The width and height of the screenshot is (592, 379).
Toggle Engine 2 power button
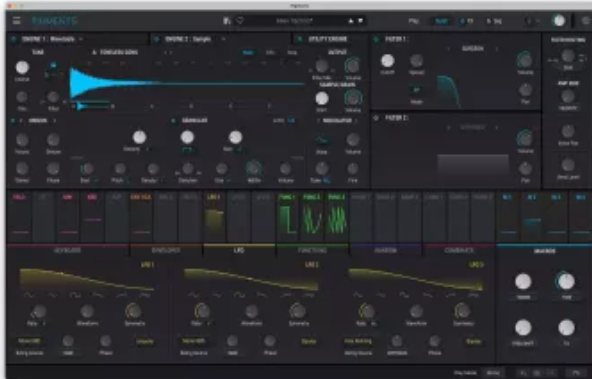pos(157,39)
